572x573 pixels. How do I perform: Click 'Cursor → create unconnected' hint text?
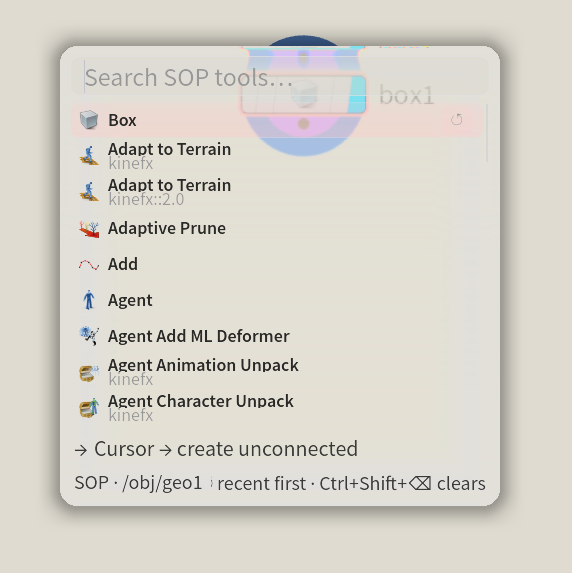(216, 449)
